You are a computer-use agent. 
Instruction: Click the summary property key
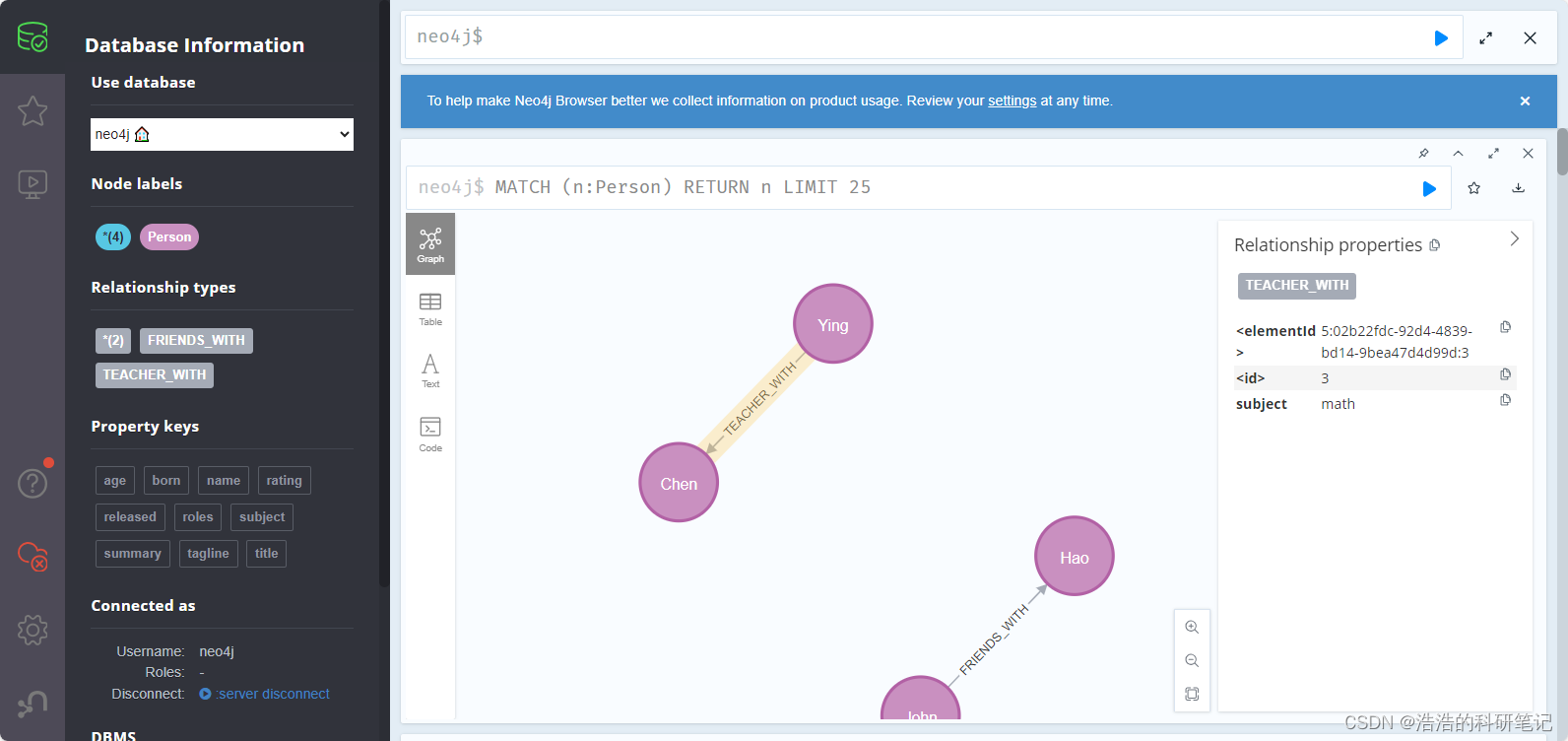pyautogui.click(x=133, y=553)
